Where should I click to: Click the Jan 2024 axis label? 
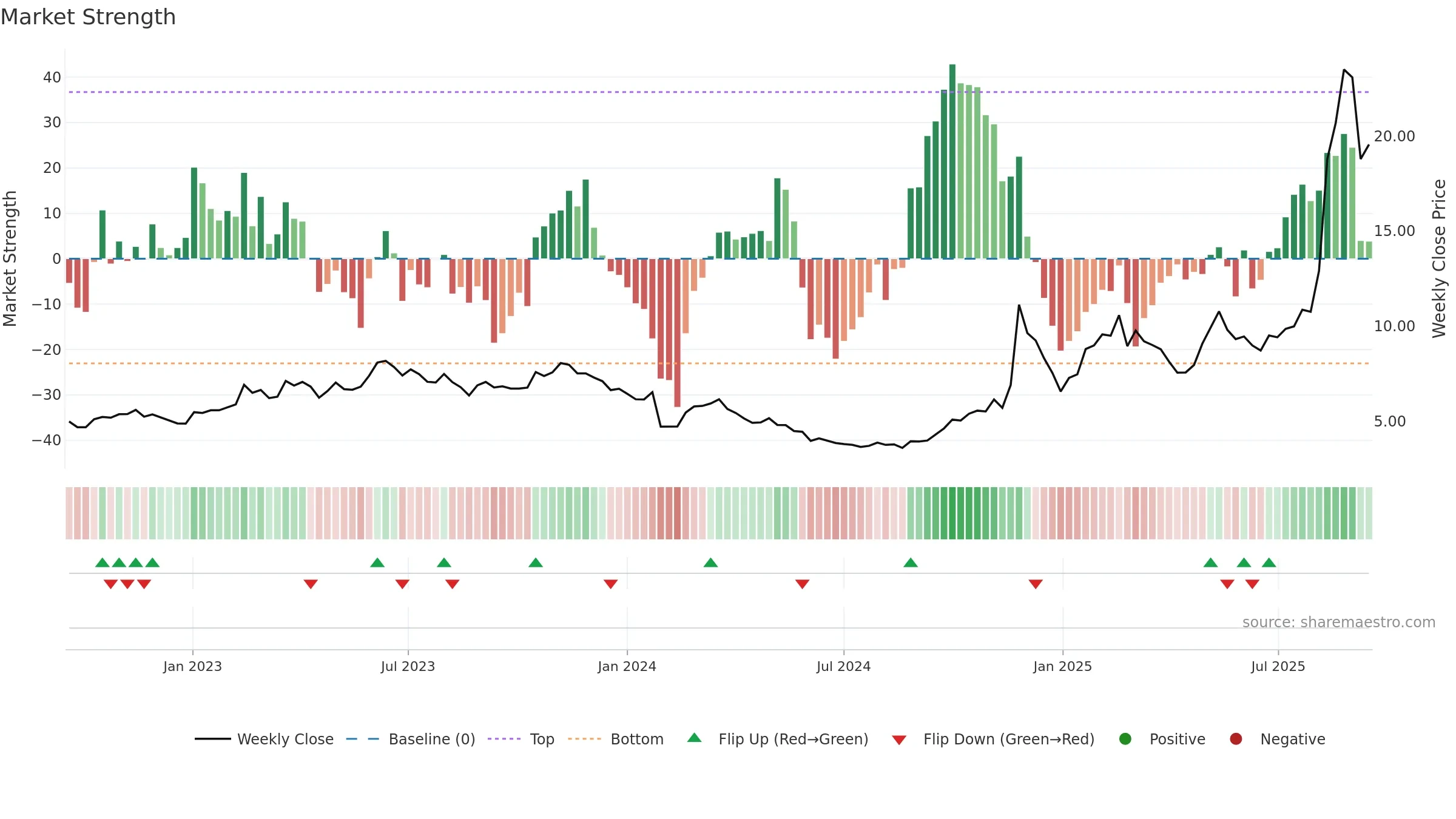[627, 667]
